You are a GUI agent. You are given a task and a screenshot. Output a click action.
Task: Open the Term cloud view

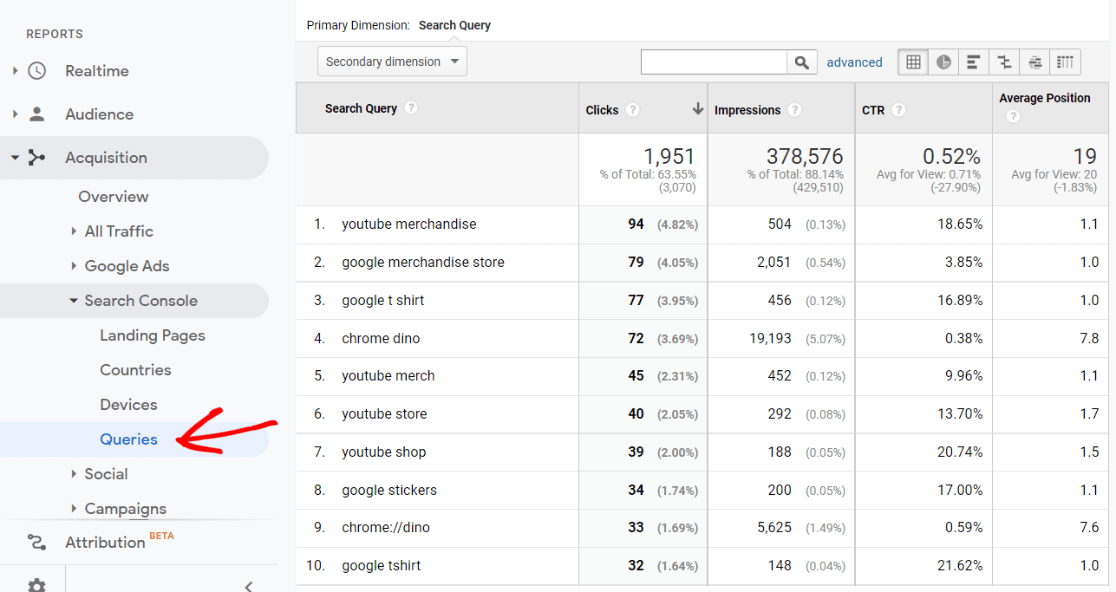(x=1035, y=61)
